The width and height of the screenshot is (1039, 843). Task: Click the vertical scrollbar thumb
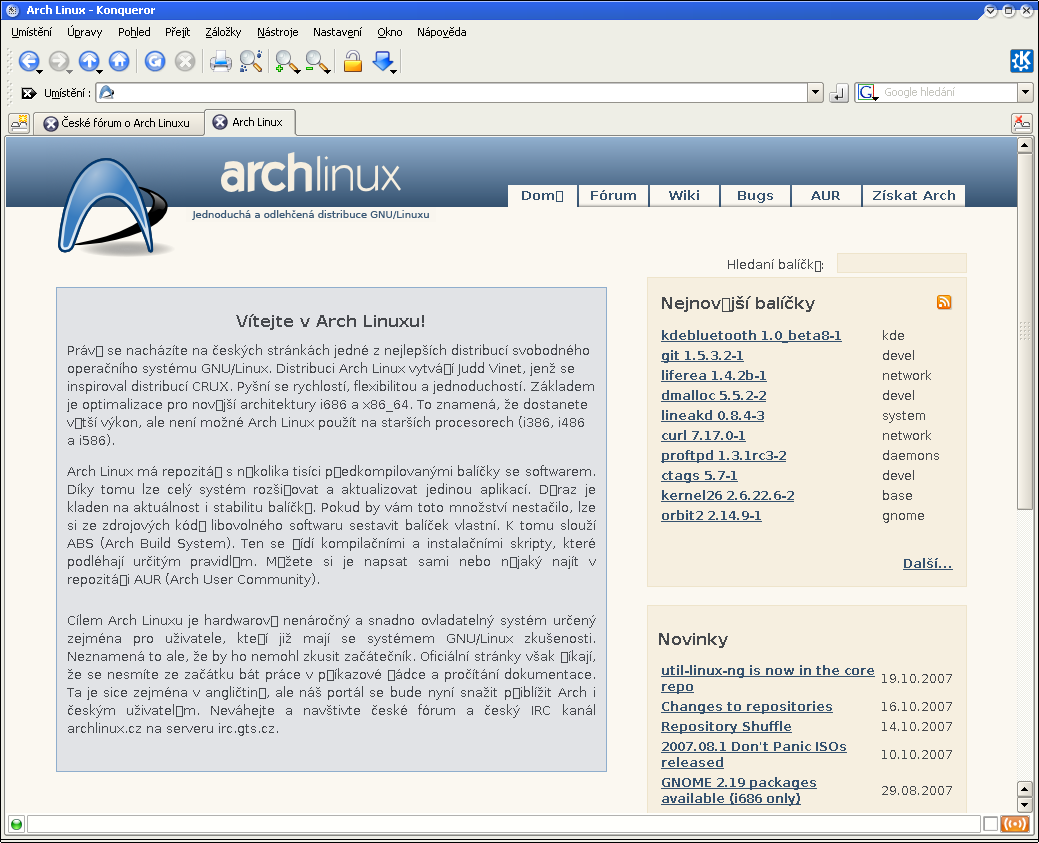tap(1024, 330)
